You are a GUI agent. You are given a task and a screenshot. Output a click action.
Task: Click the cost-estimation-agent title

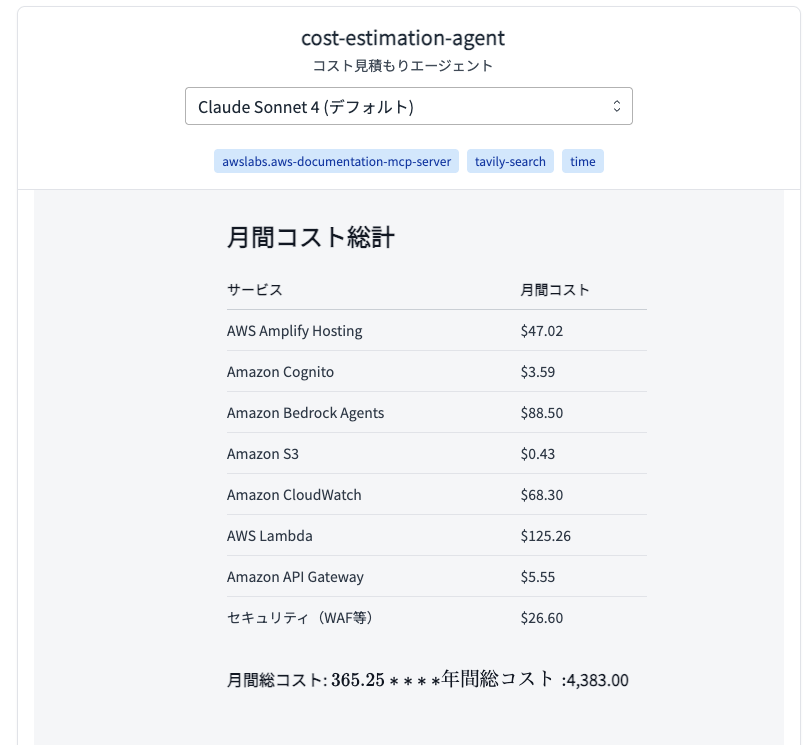(403, 38)
